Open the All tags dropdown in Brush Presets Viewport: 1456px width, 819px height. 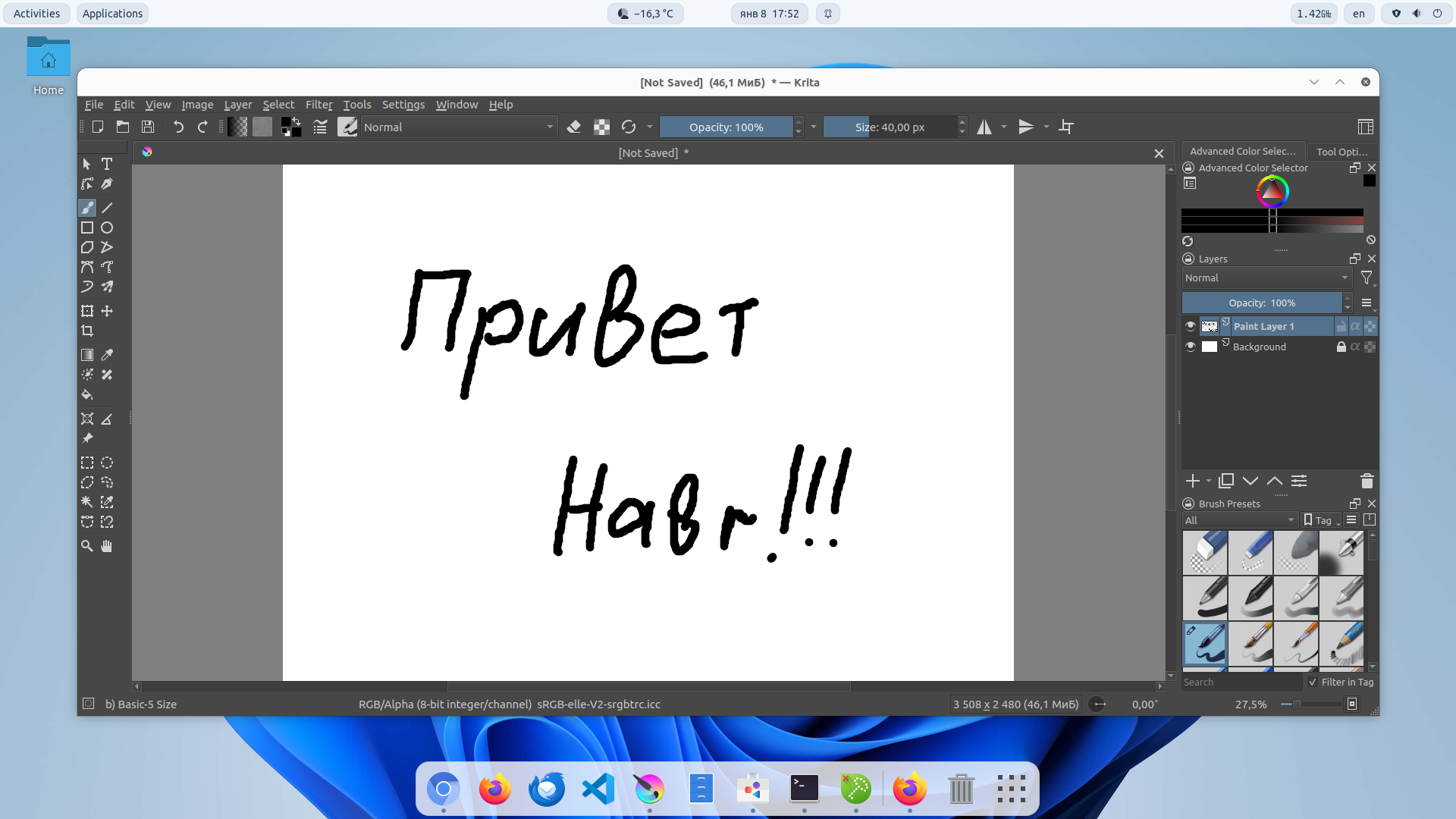tap(1239, 520)
